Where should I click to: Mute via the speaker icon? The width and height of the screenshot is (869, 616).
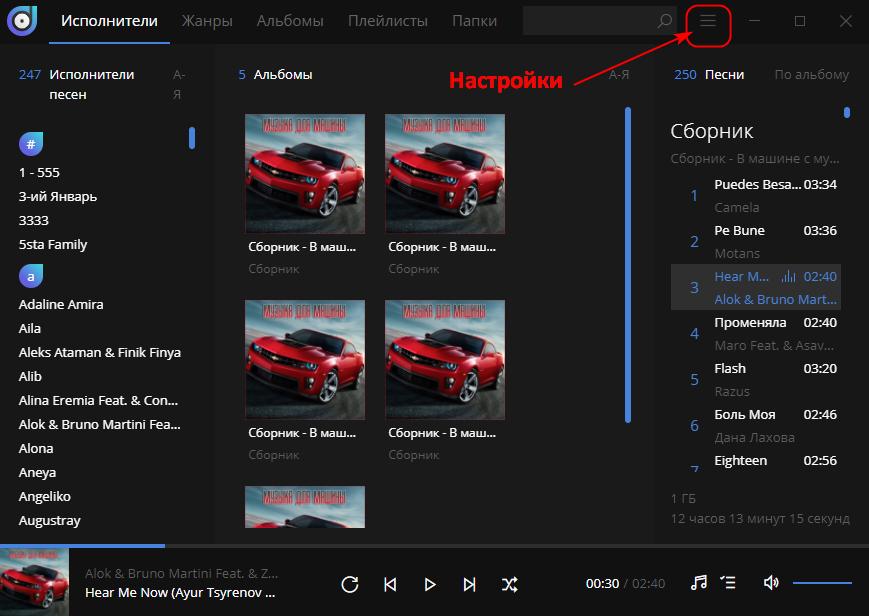tap(771, 583)
